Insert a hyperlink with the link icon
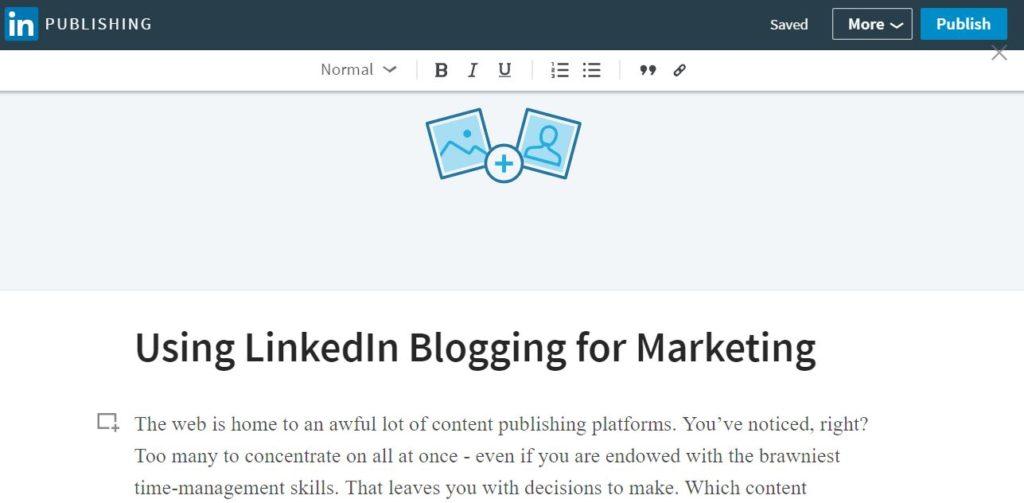The height and width of the screenshot is (503, 1024). point(679,71)
